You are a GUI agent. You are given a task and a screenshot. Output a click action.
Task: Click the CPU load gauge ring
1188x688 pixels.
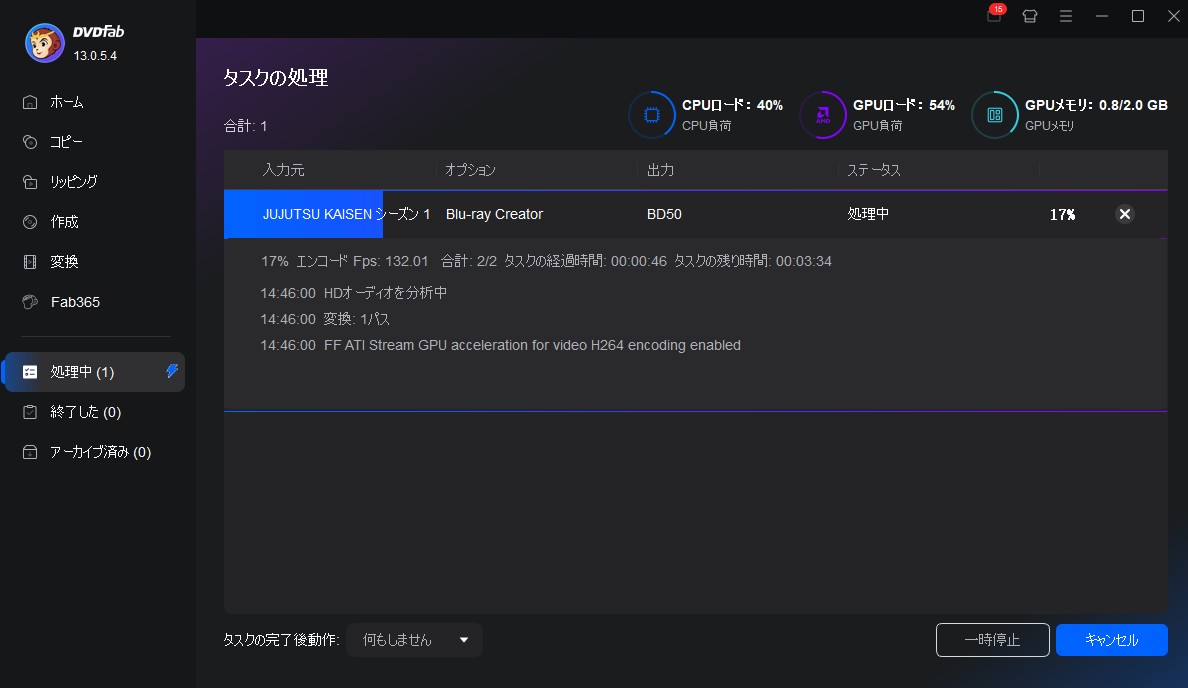coord(652,114)
